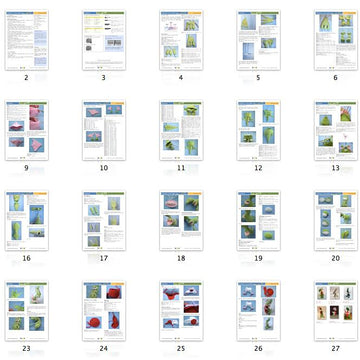360x360 pixels.
Task: Select page 16 thumbnail
Action: pos(27,221)
